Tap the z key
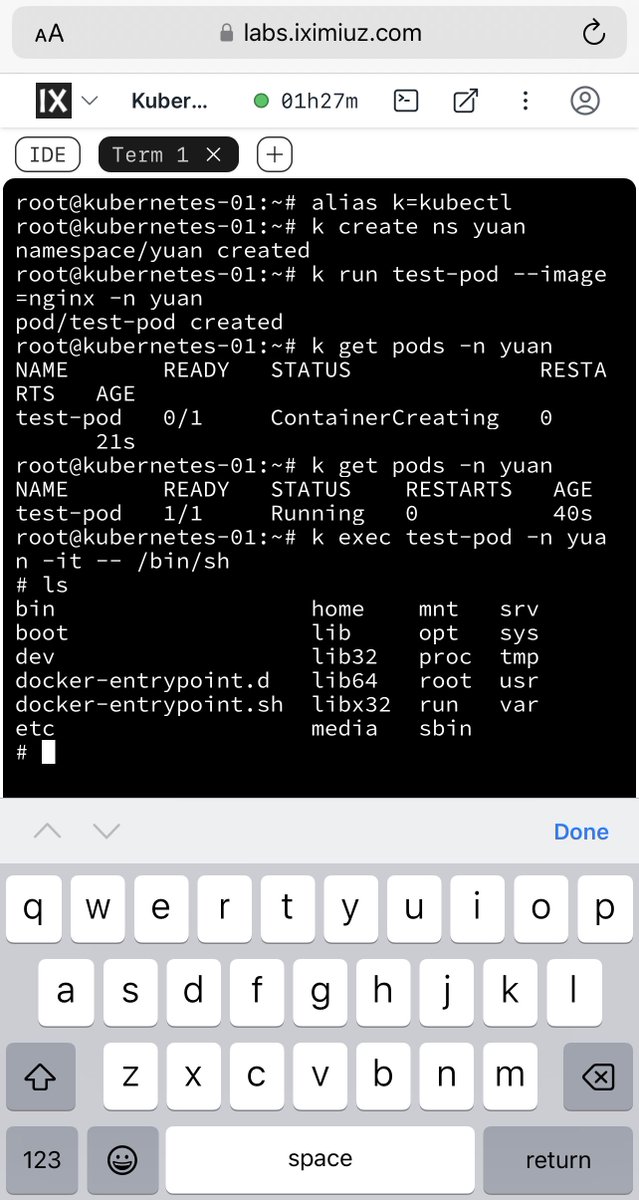The image size is (639, 1200). tap(129, 1076)
